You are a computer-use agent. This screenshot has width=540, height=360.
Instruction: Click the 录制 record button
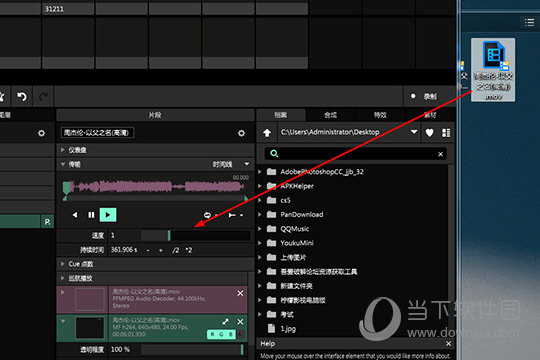(429, 96)
